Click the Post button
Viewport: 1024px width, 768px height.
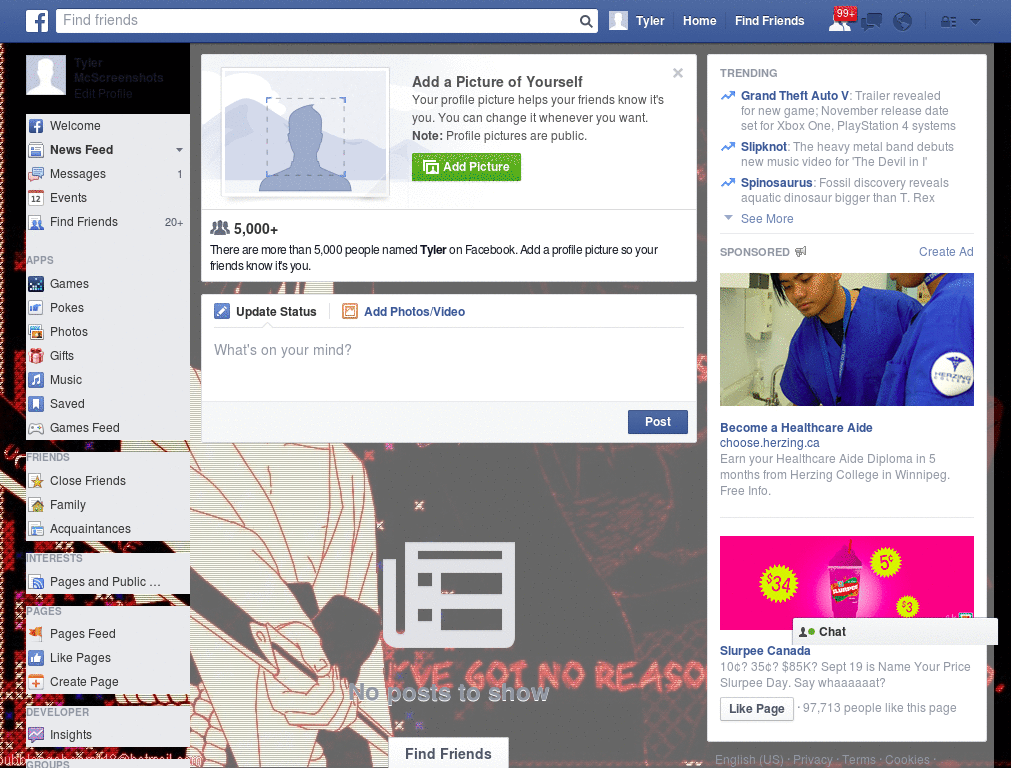(x=658, y=422)
